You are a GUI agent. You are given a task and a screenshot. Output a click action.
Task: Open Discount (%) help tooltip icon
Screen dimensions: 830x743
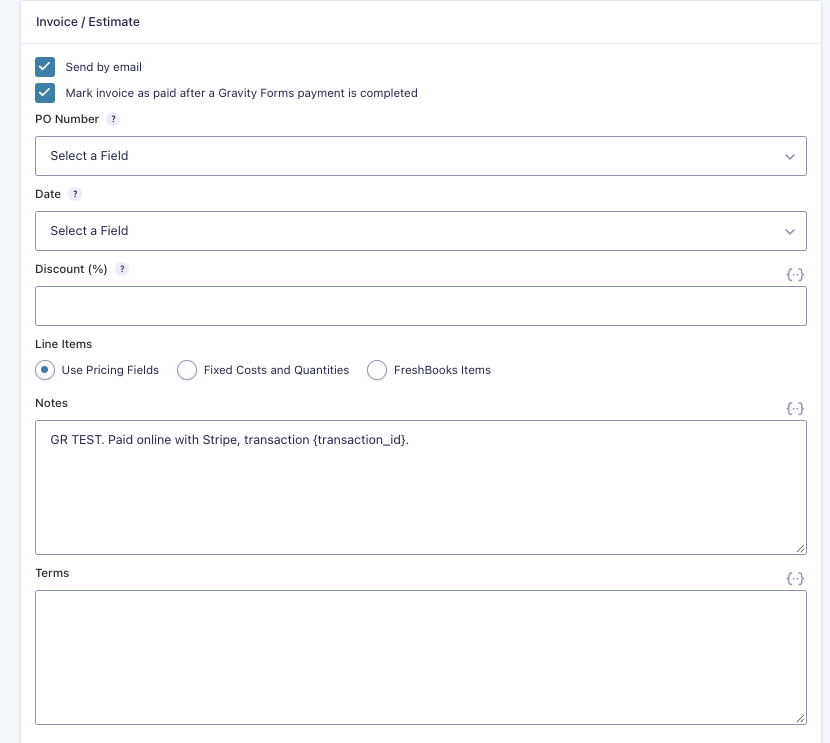click(x=122, y=269)
